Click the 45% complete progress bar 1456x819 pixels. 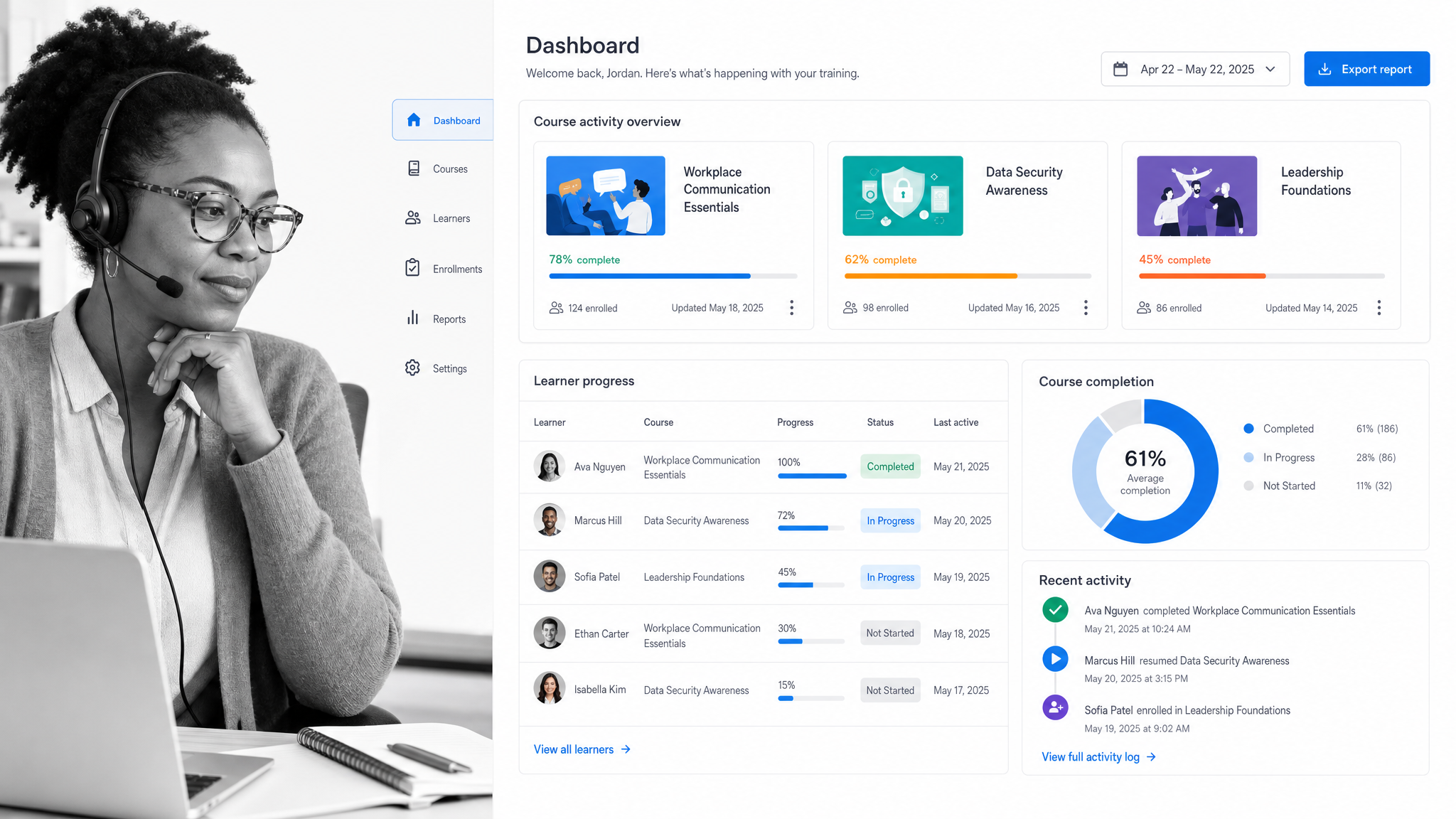click(x=1262, y=276)
